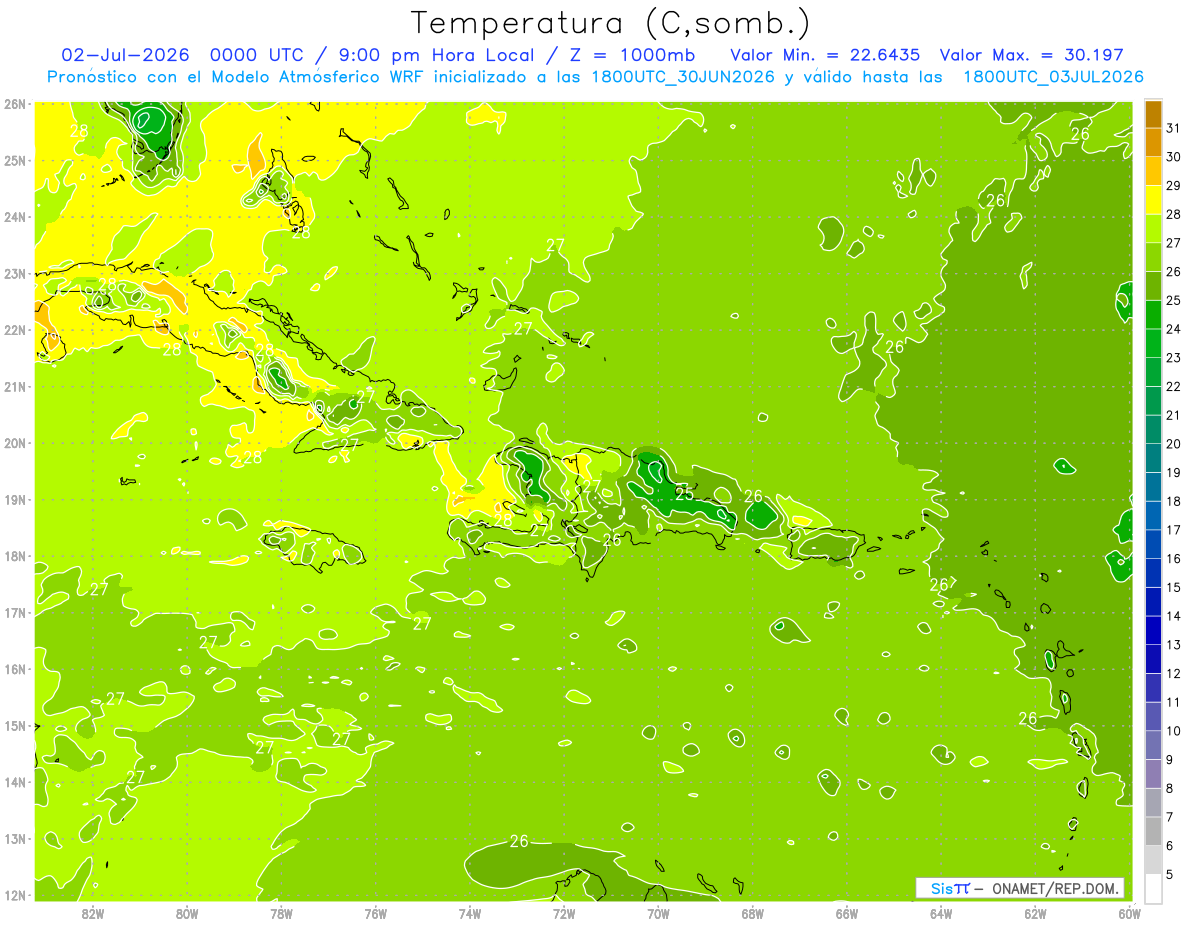Screen dimensions: 1200x927
Task: Click the 82W longitude axis label
Action: pos(92,913)
